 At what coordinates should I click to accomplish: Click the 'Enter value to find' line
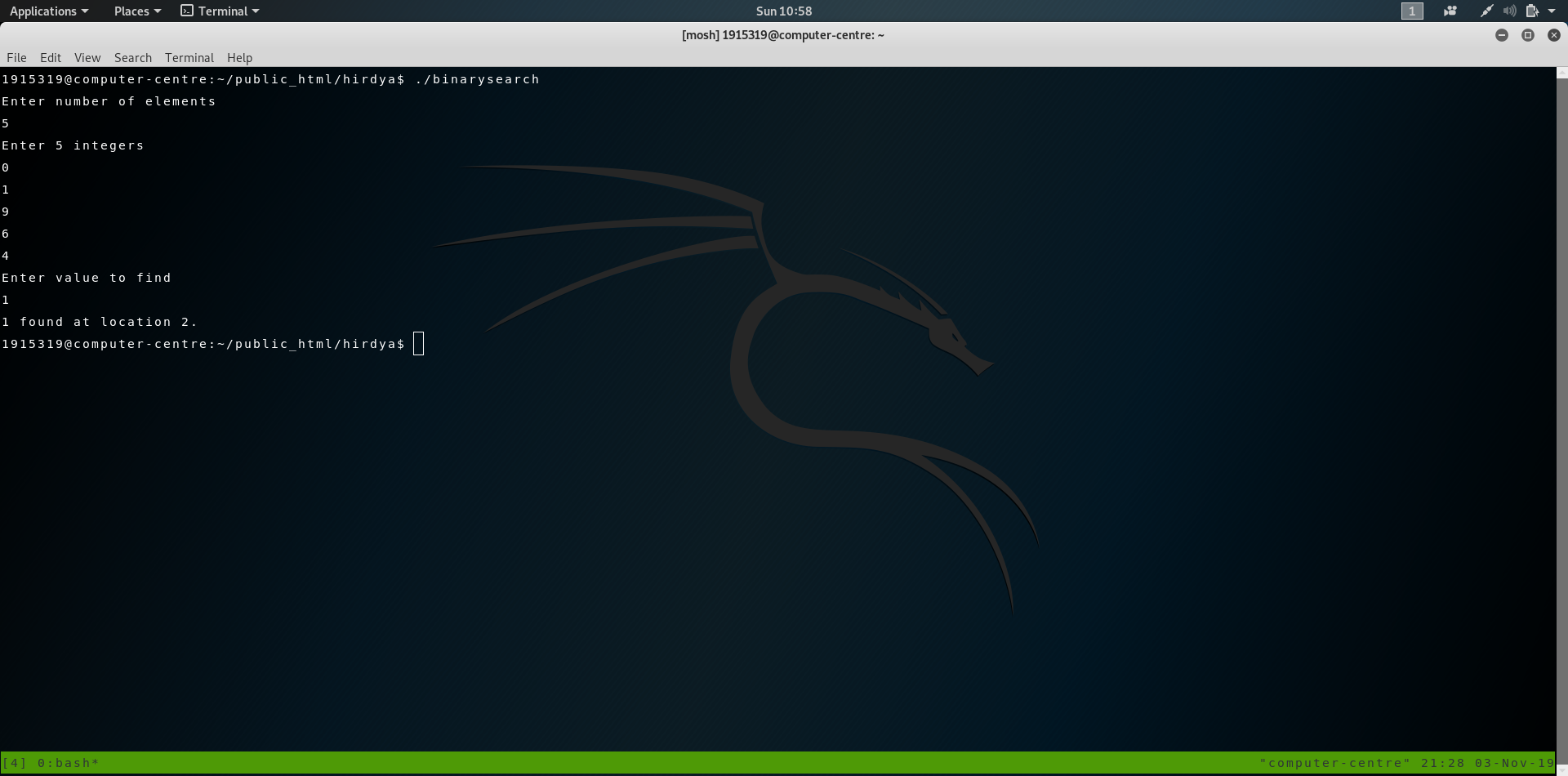(x=87, y=278)
